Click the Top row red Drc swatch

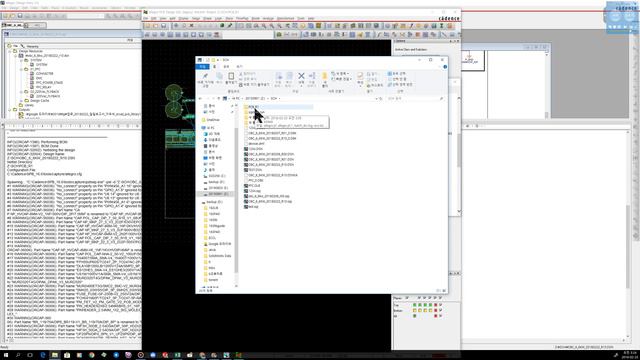coord(436,305)
